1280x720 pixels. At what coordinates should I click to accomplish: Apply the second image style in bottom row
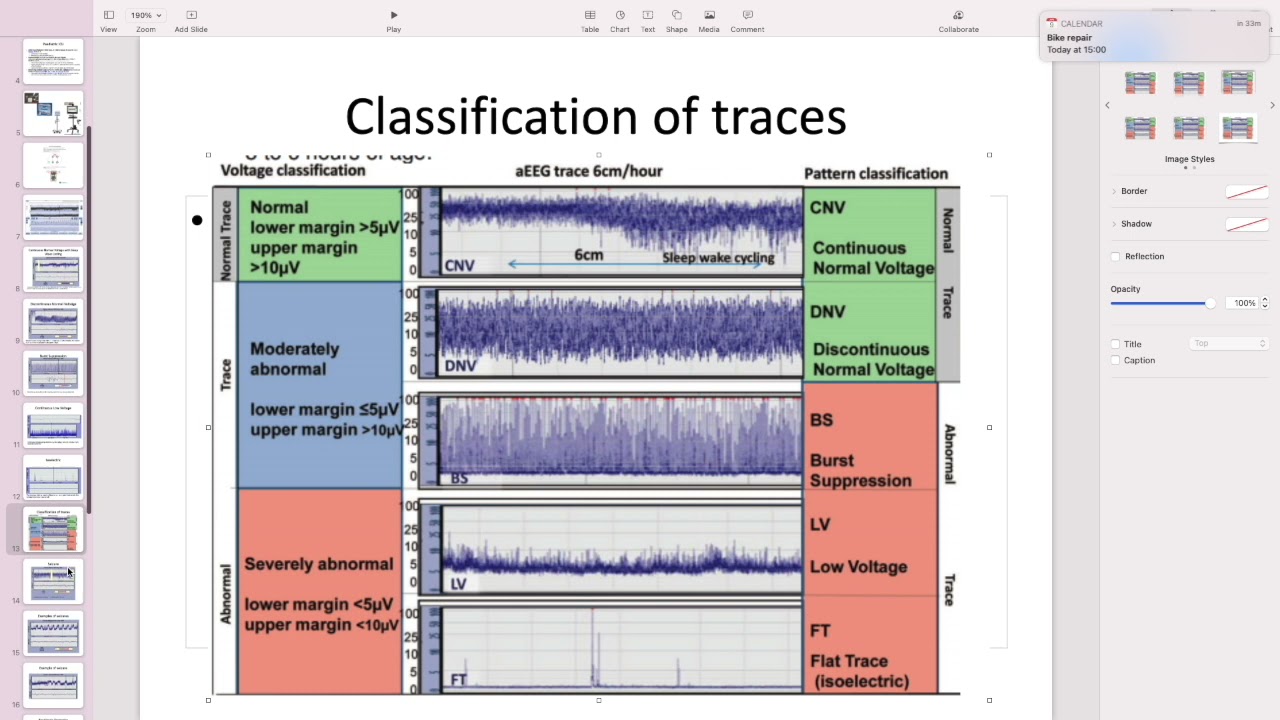pos(1189,128)
